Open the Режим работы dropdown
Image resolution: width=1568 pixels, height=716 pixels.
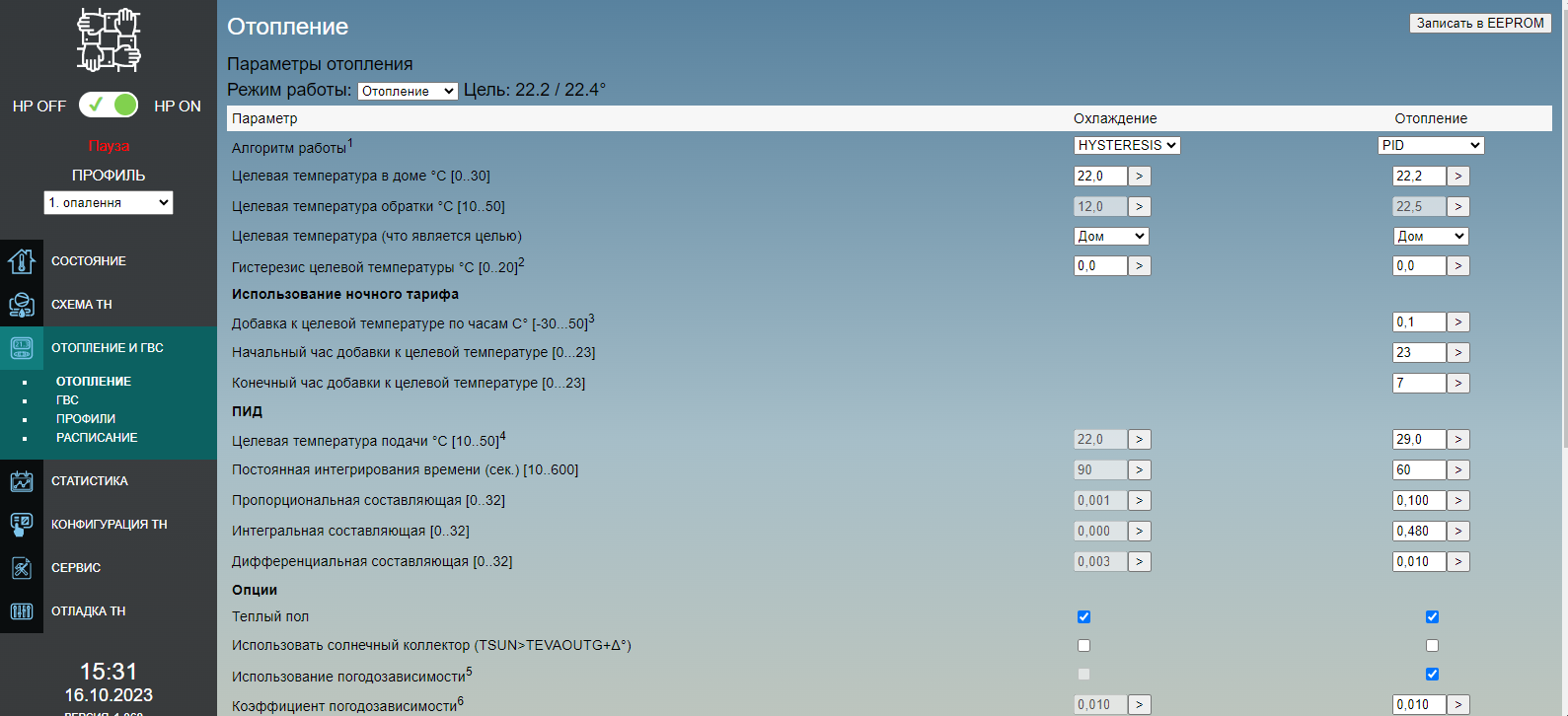pos(408,91)
